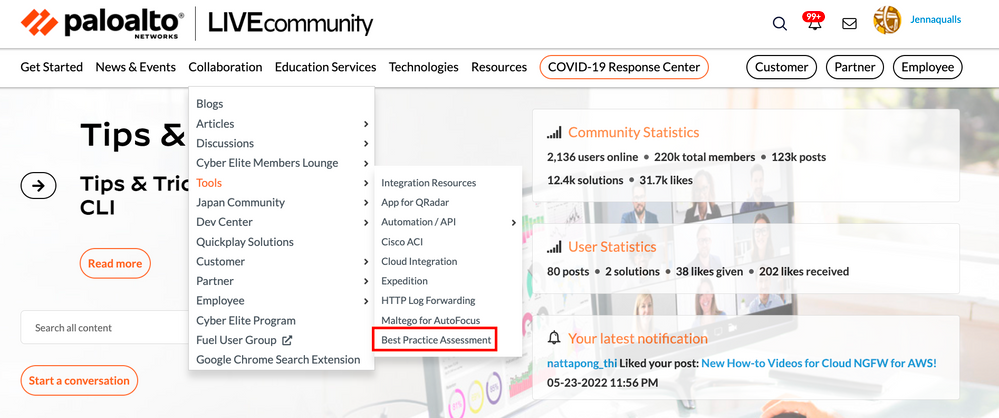This screenshot has height=418, width=999.
Task: Expand the Dev Center submenu arrow
Action: point(366,223)
